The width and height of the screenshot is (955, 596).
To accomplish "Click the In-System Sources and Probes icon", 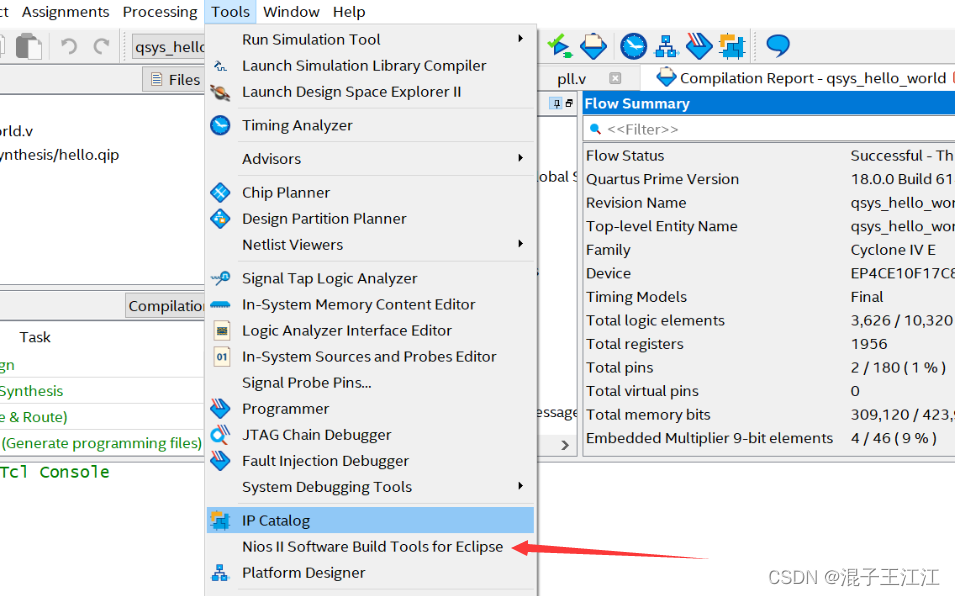I will (x=222, y=357).
